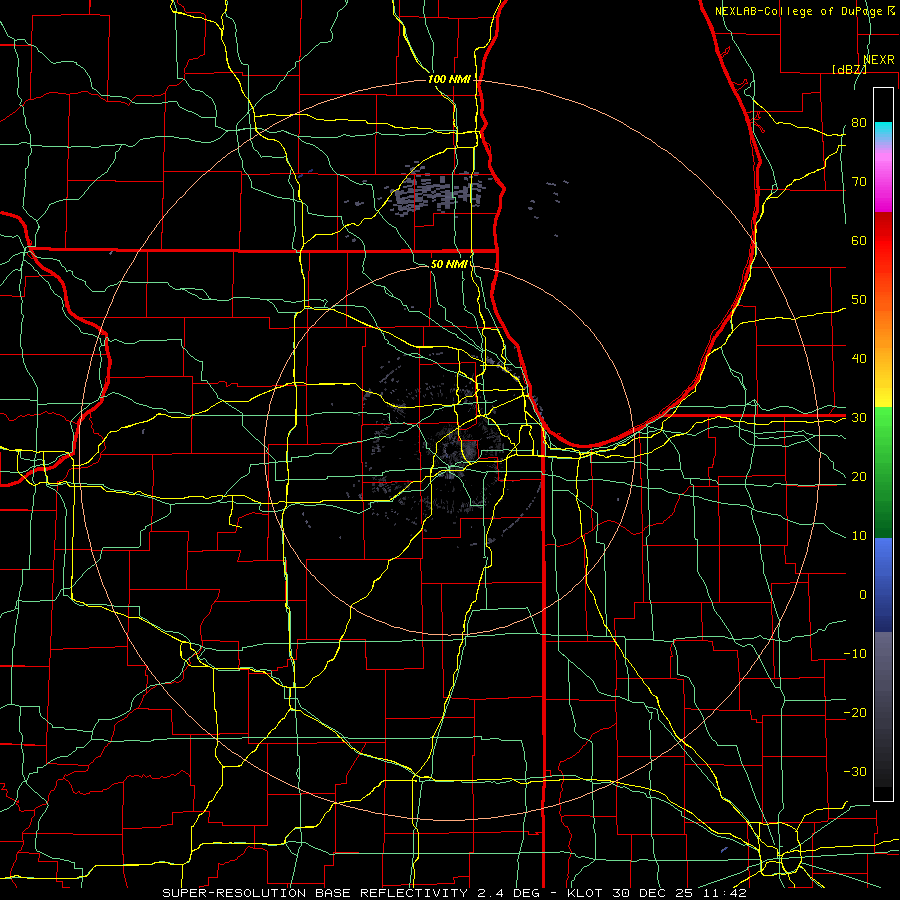Select the "70" value on the dBZ scale
Image resolution: width=900 pixels, height=900 pixels.
click(859, 182)
